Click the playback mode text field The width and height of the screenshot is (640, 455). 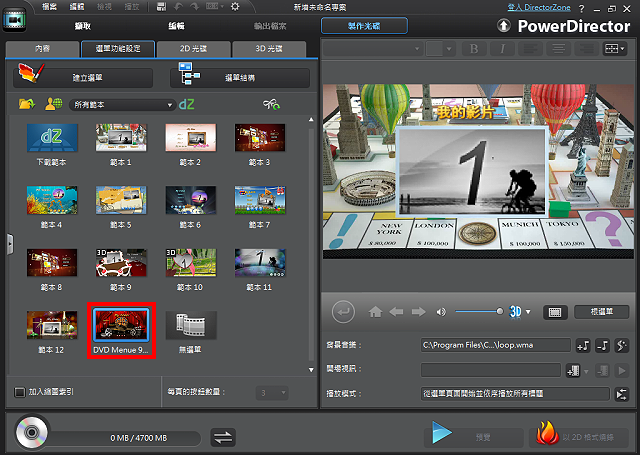[515, 394]
